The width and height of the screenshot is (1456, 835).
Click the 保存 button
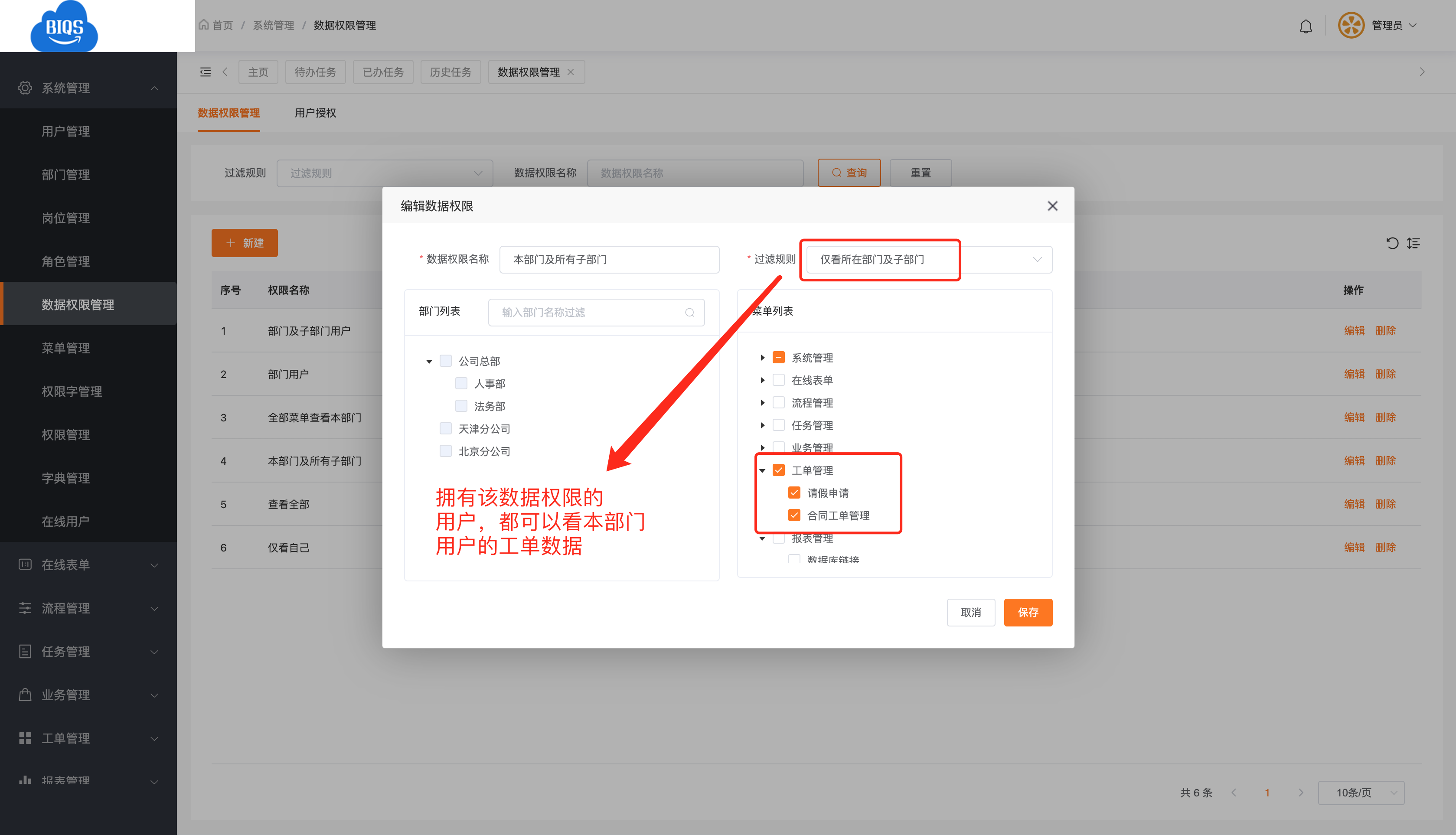pyautogui.click(x=1028, y=612)
